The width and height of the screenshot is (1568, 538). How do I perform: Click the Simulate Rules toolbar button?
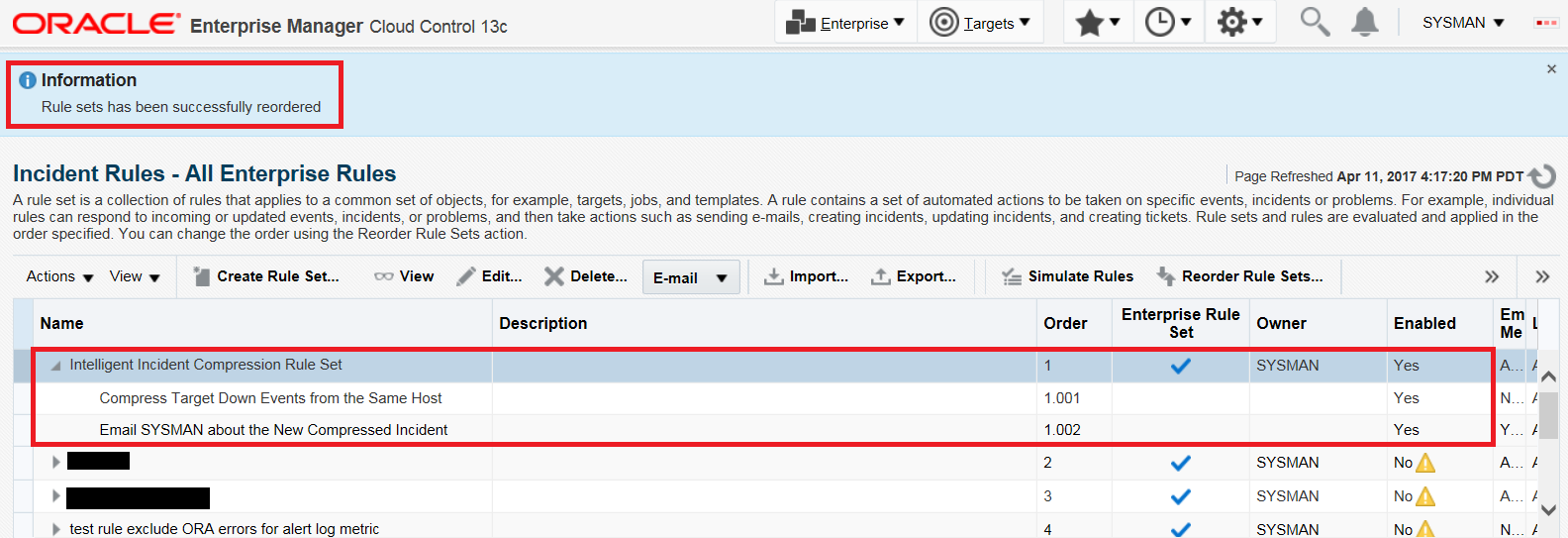pyautogui.click(x=1067, y=276)
